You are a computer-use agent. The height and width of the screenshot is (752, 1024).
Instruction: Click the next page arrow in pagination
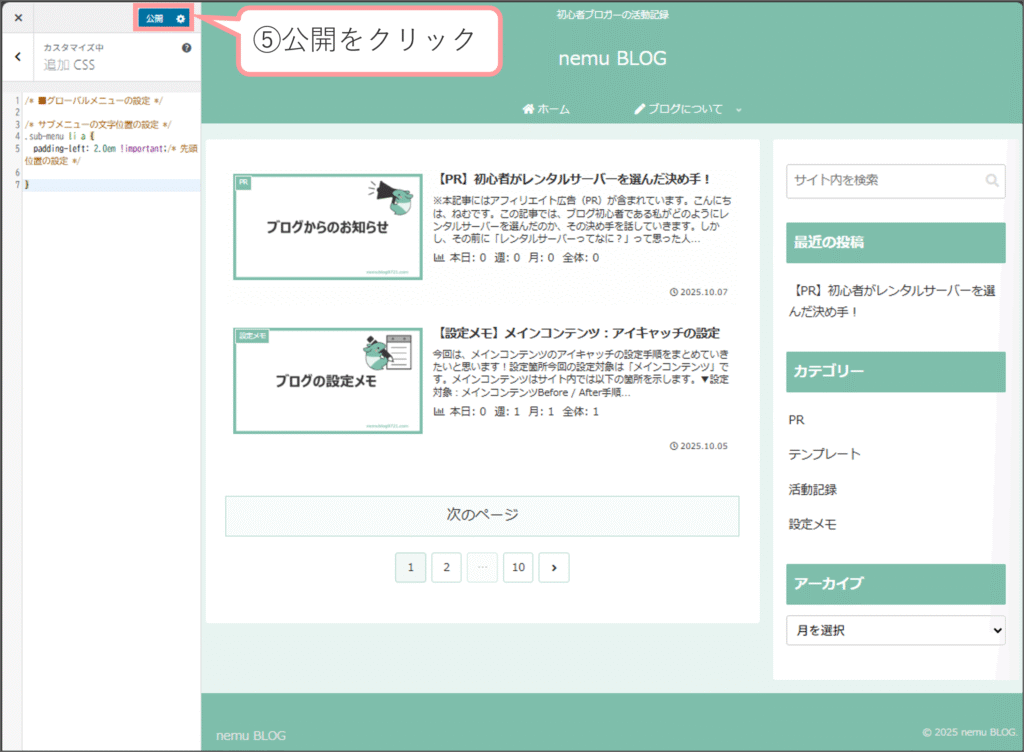point(553,568)
